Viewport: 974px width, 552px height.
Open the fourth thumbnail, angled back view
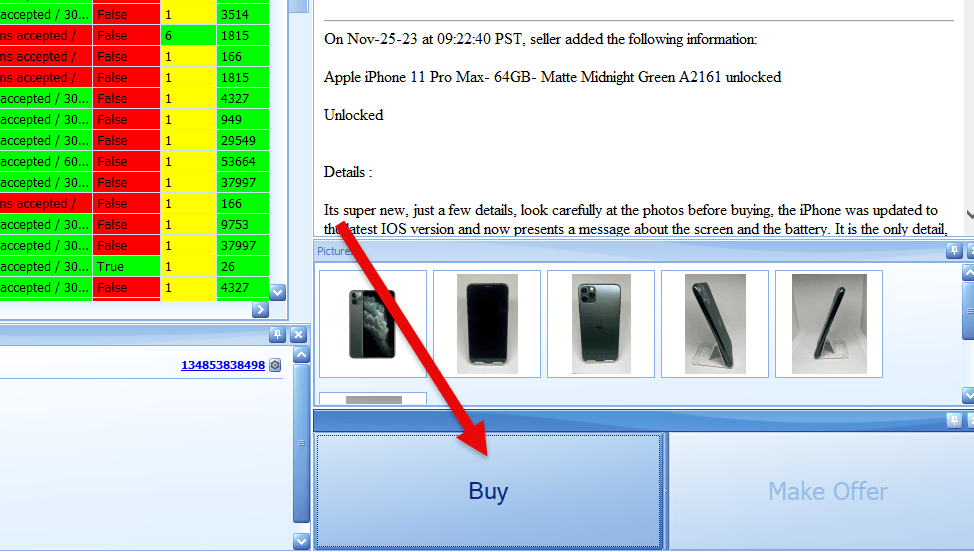(715, 324)
